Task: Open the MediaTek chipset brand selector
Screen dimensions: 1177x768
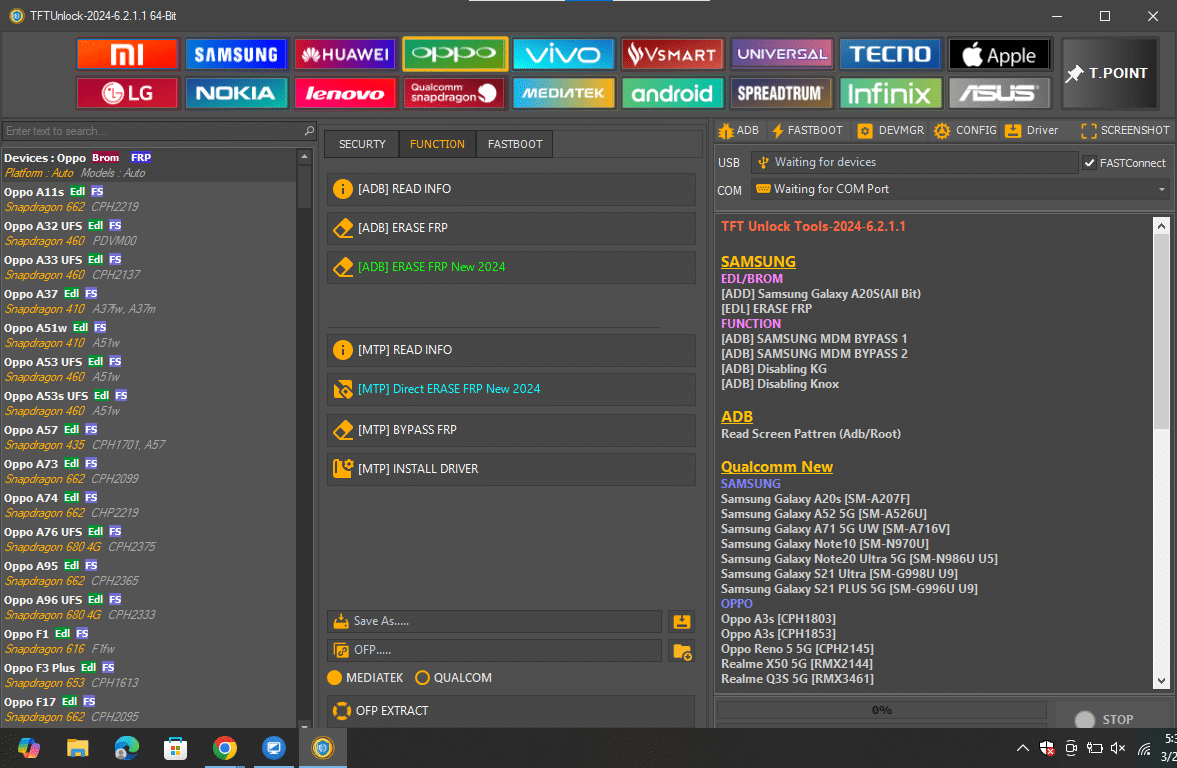Action: (563, 93)
